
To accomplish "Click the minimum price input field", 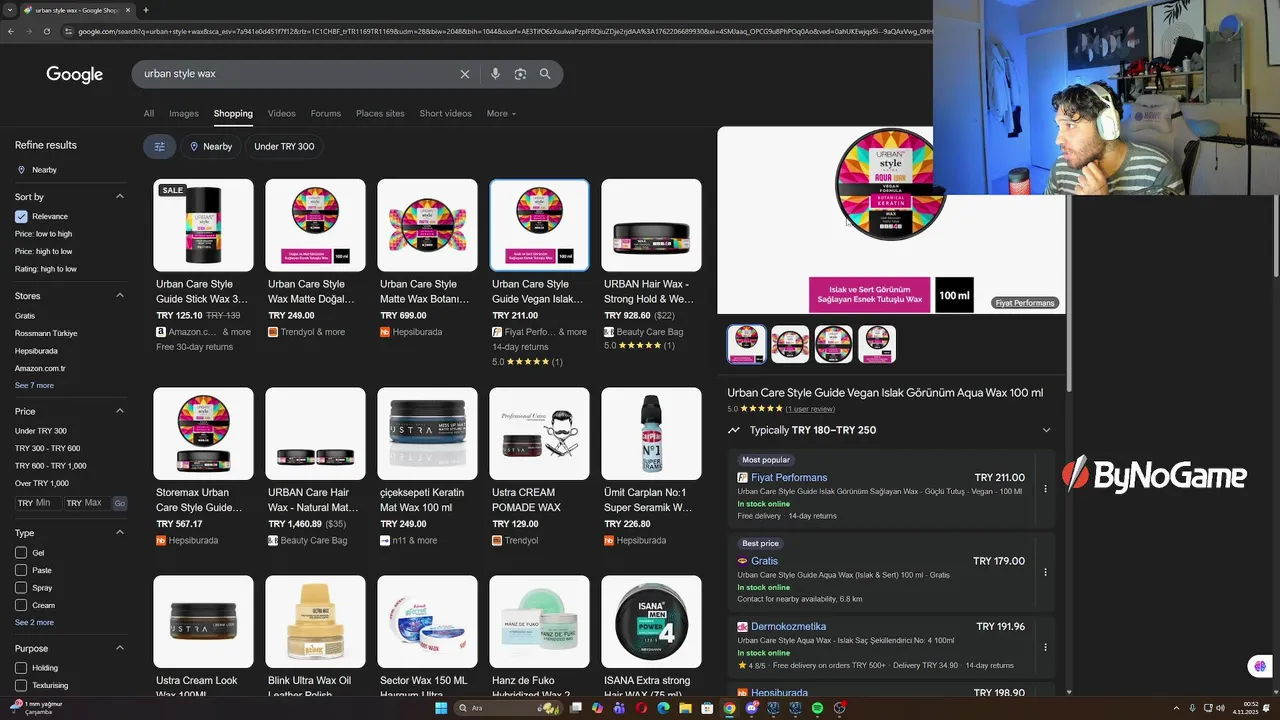I will point(38,503).
